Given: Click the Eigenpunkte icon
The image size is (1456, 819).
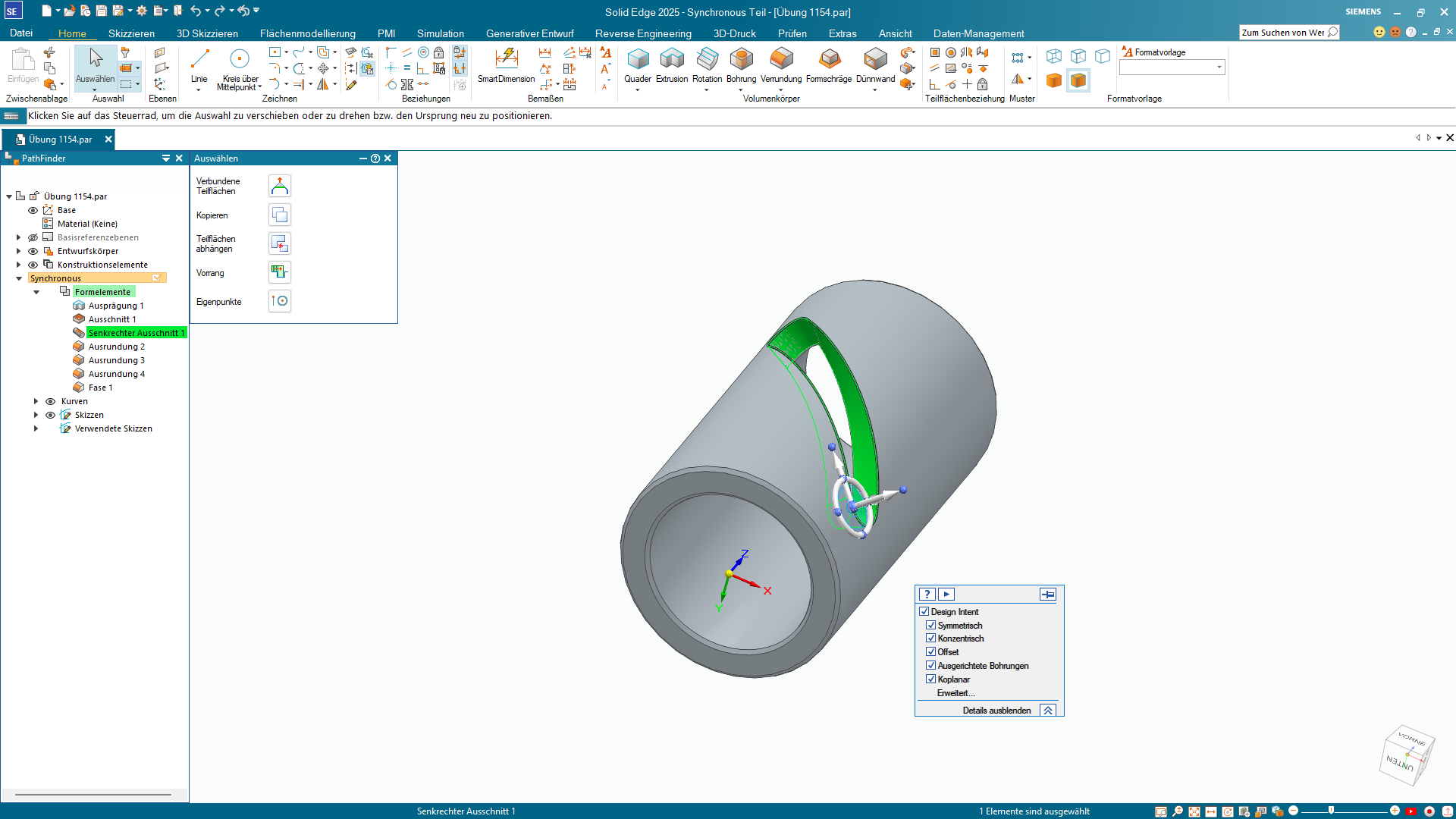Looking at the screenshot, I should 280,301.
